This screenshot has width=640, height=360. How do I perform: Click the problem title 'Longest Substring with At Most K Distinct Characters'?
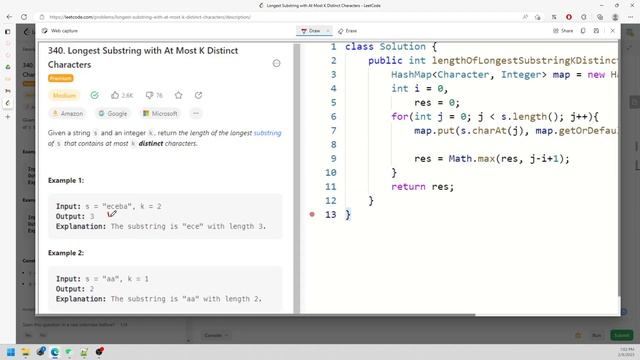click(143, 58)
